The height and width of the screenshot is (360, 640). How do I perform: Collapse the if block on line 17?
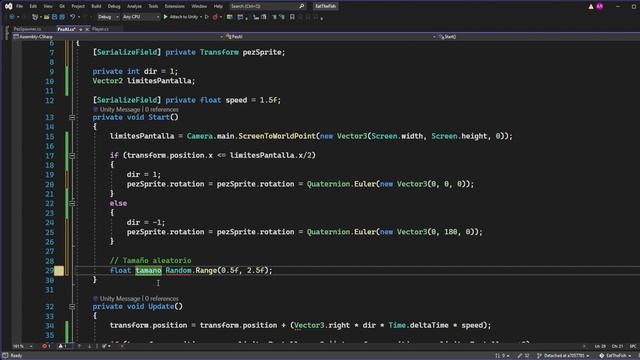72,156
